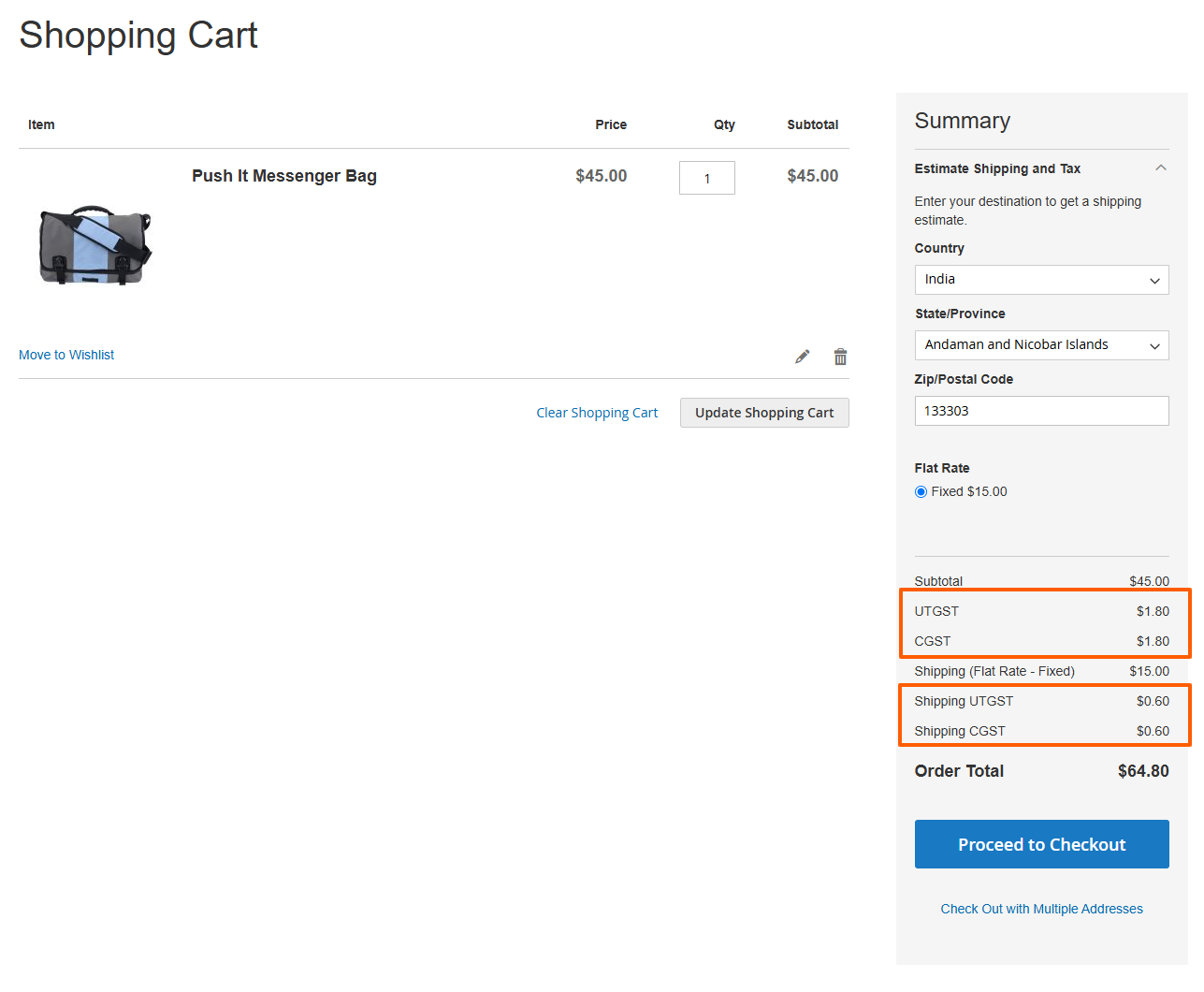
Task: Click the pencil edit item icon
Action: 802,357
